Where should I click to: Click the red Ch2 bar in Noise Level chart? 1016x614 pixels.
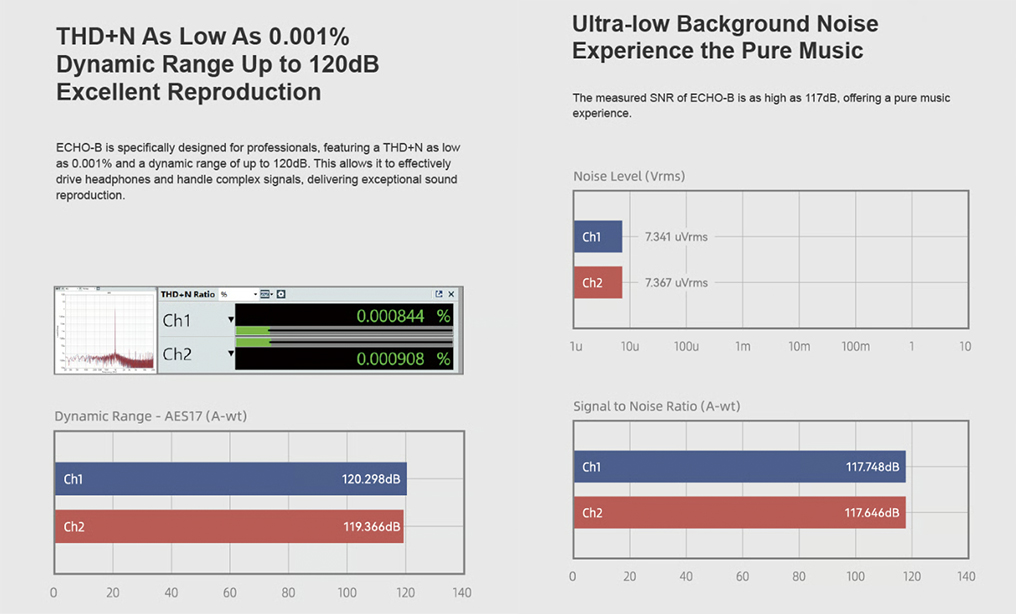coord(598,282)
